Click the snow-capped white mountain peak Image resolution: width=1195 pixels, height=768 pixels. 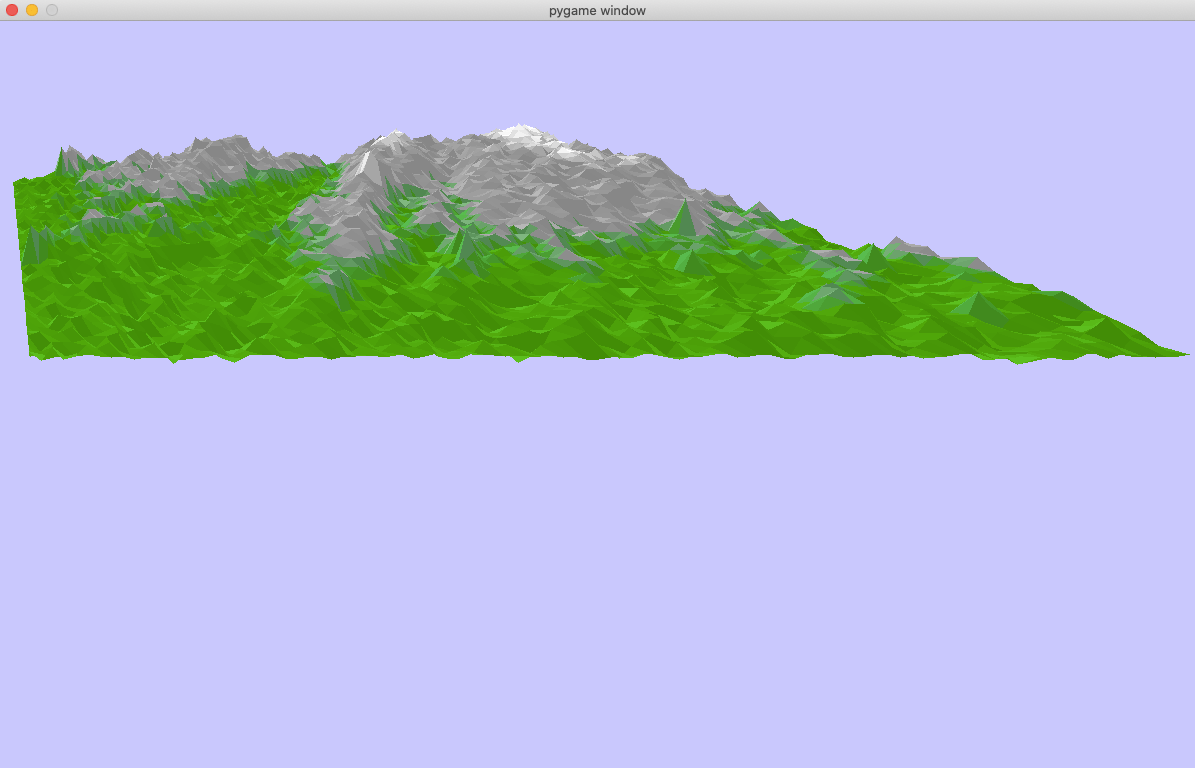pyautogui.click(x=521, y=132)
